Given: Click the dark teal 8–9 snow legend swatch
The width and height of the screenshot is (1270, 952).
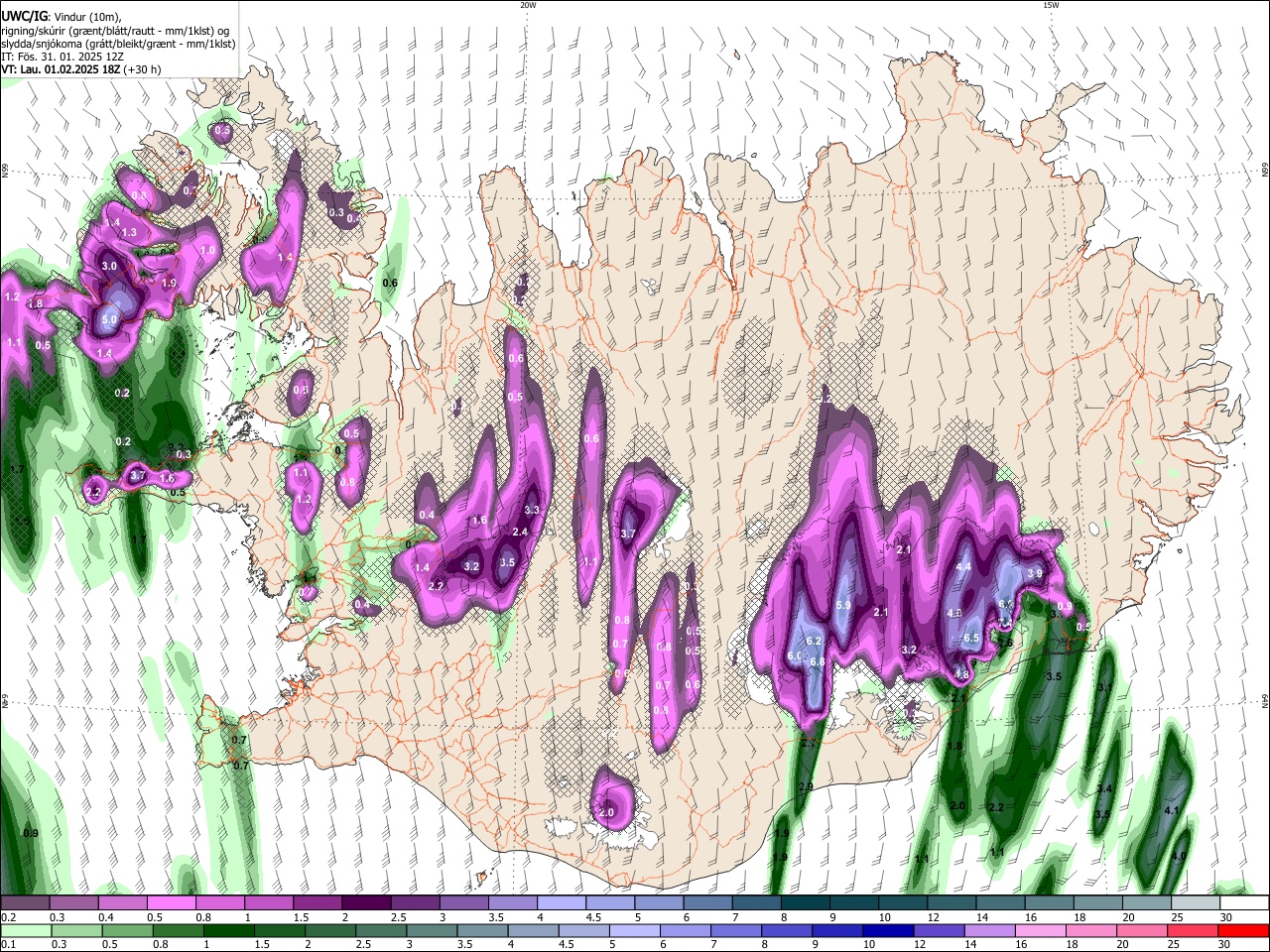Looking at the screenshot, I should pos(806,903).
